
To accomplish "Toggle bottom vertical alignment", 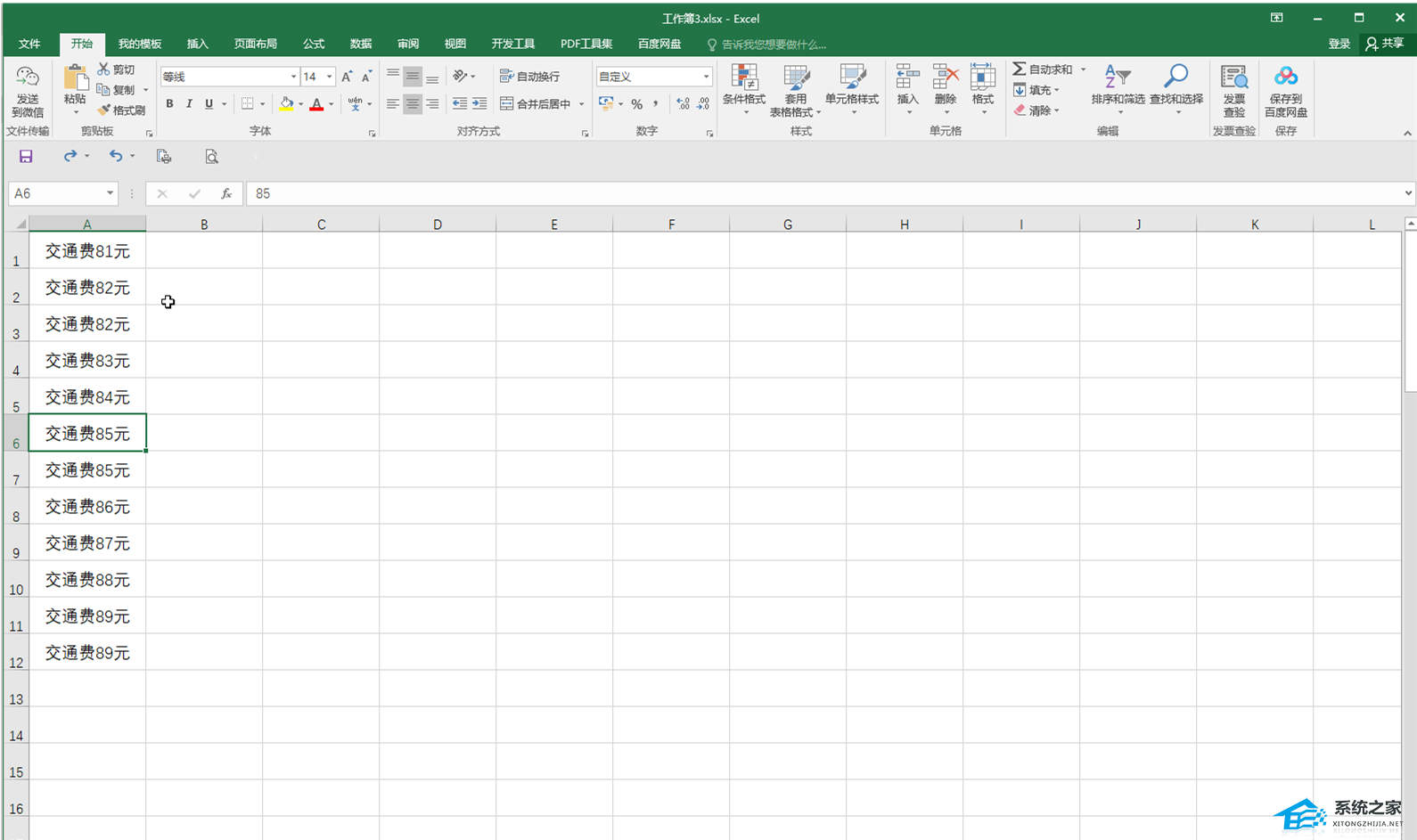I will [432, 77].
